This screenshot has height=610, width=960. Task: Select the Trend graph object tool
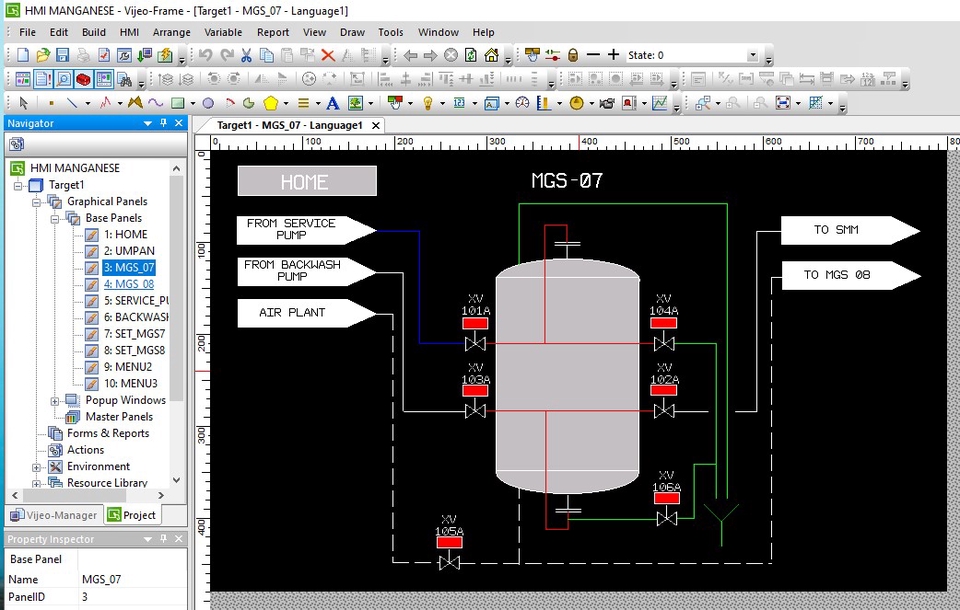(x=659, y=103)
